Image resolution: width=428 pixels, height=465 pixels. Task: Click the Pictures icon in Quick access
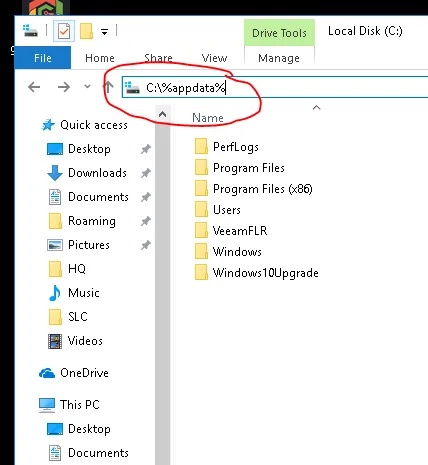coord(55,245)
